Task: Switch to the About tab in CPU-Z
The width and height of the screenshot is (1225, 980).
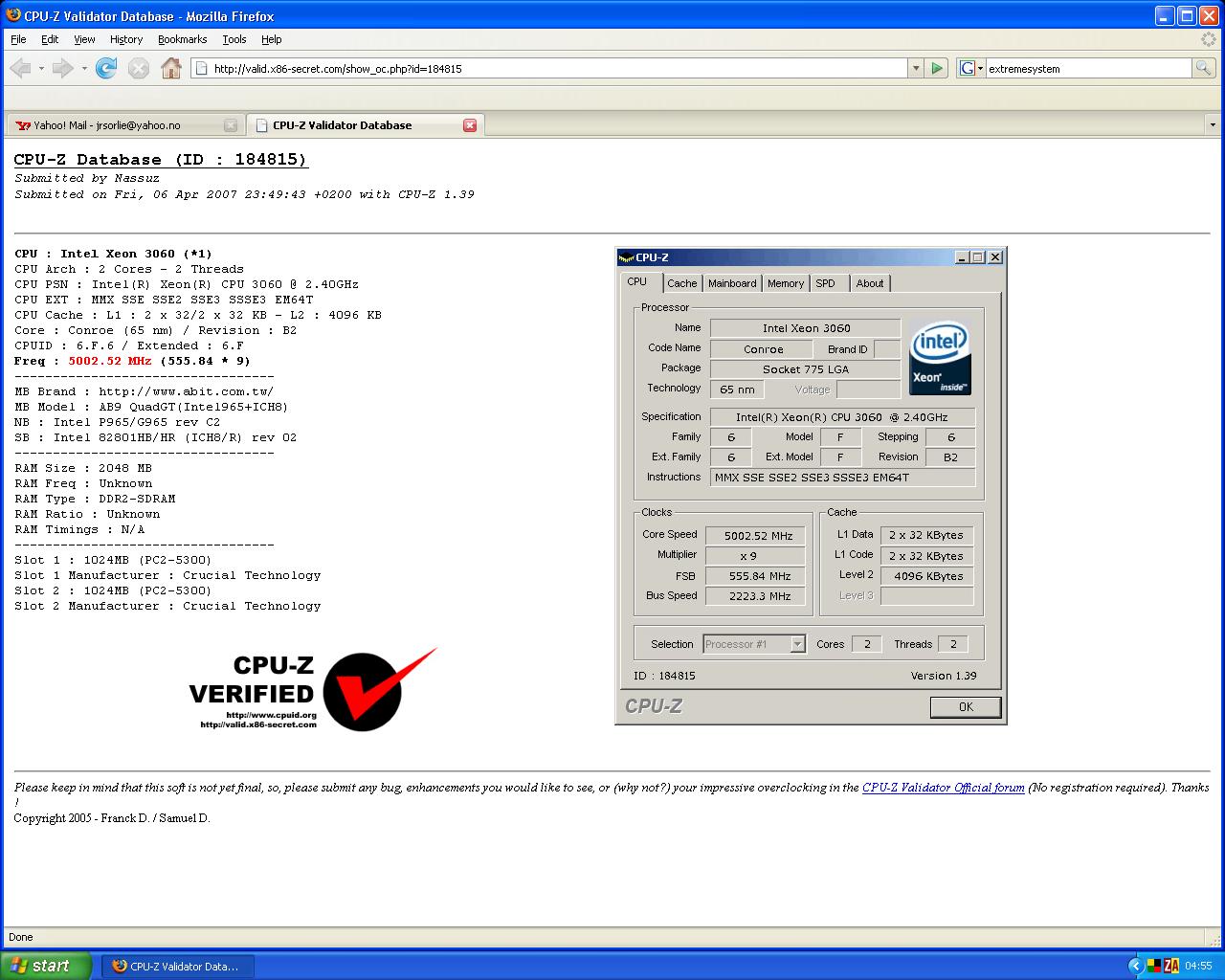Action: point(870,283)
